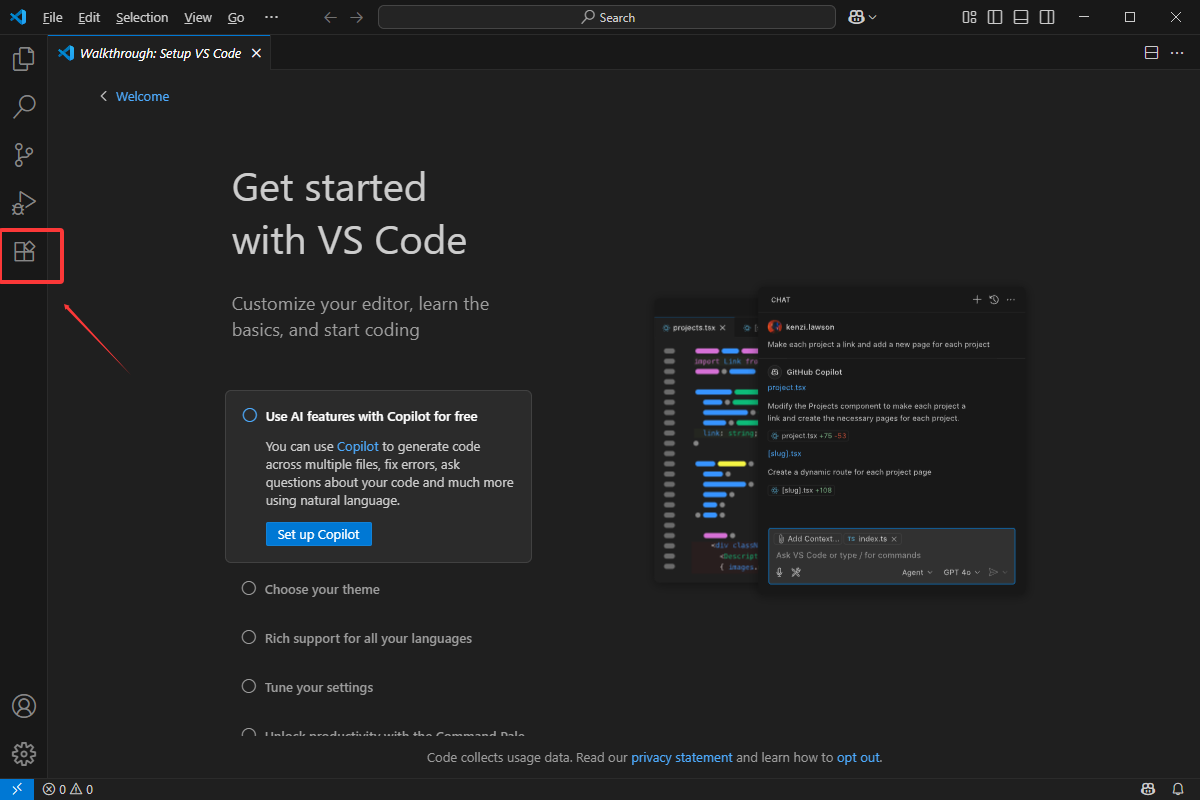Screen dimensions: 1200x800
Task: Open the privacy statement link
Action: [x=681, y=757]
